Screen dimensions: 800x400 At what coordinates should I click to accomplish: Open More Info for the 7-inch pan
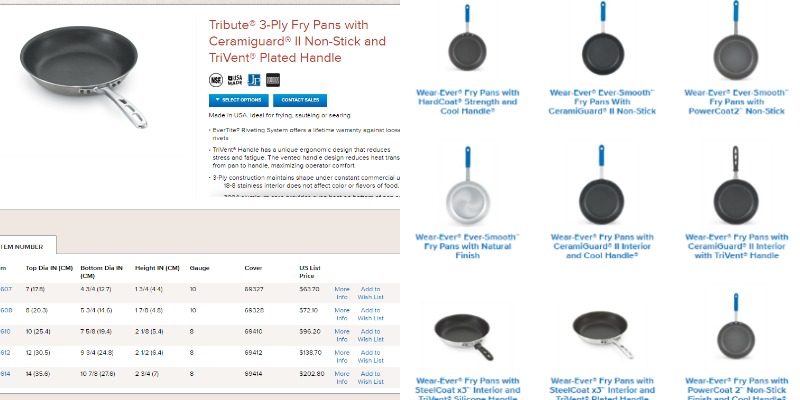point(342,293)
